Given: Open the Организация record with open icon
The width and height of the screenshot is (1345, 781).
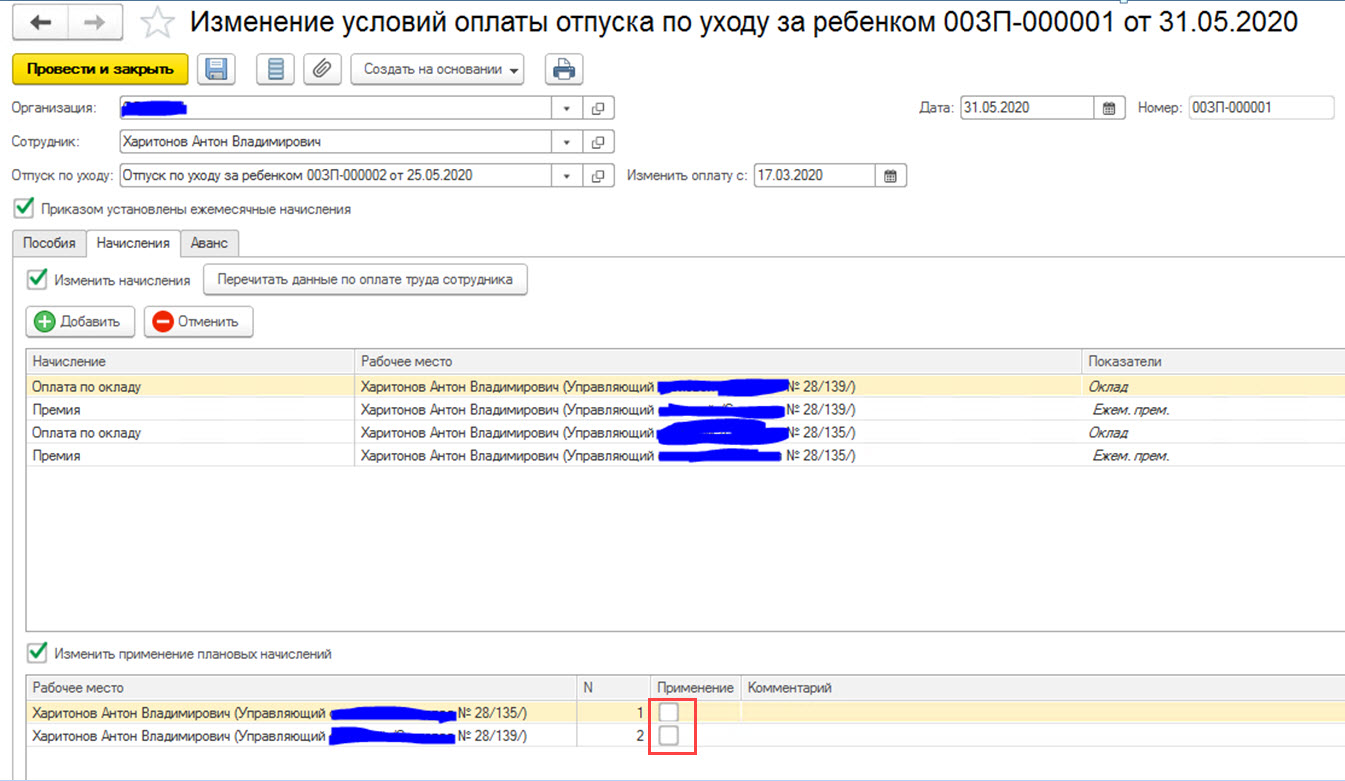Looking at the screenshot, I should pos(598,108).
